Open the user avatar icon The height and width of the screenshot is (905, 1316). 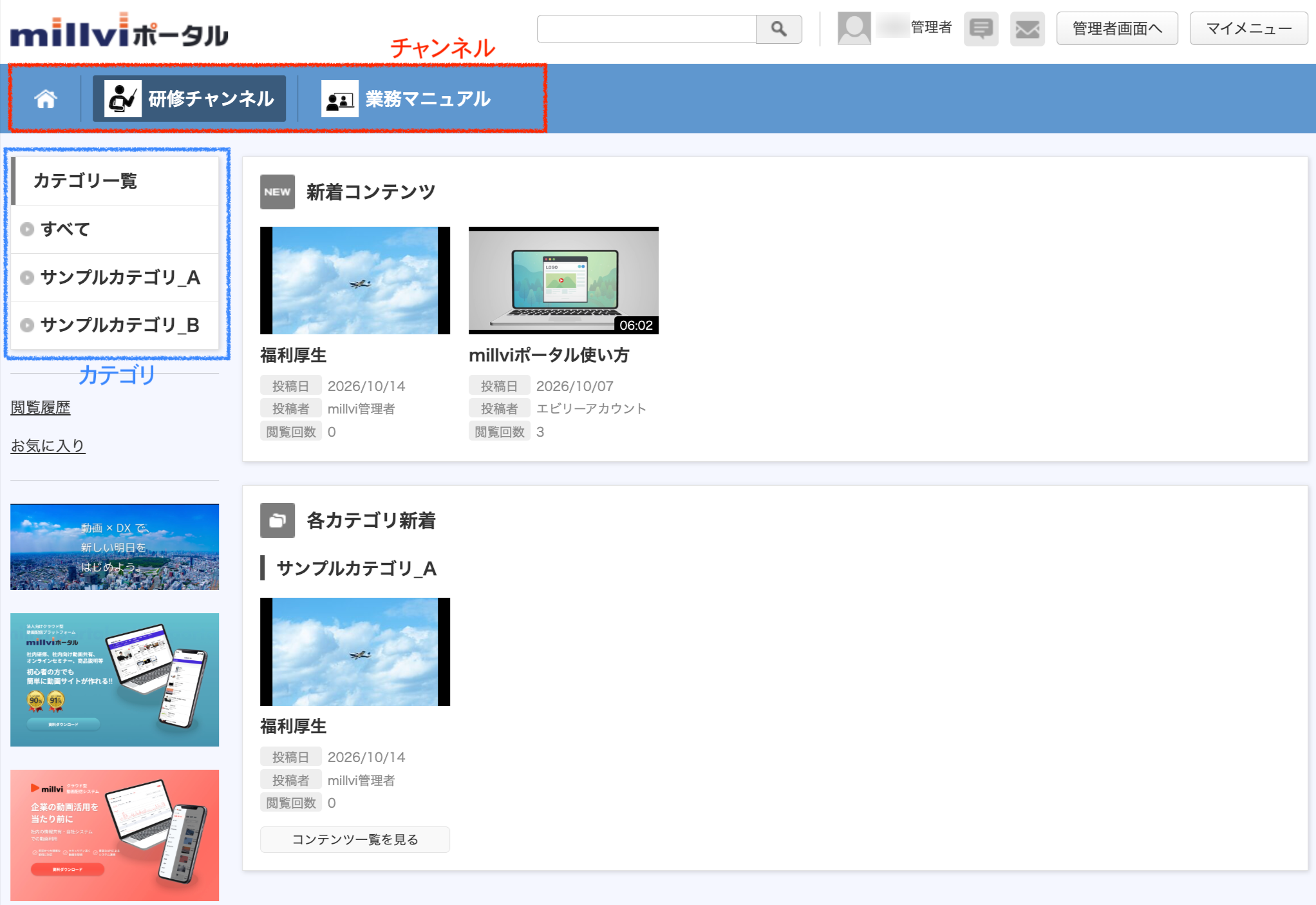point(854,28)
